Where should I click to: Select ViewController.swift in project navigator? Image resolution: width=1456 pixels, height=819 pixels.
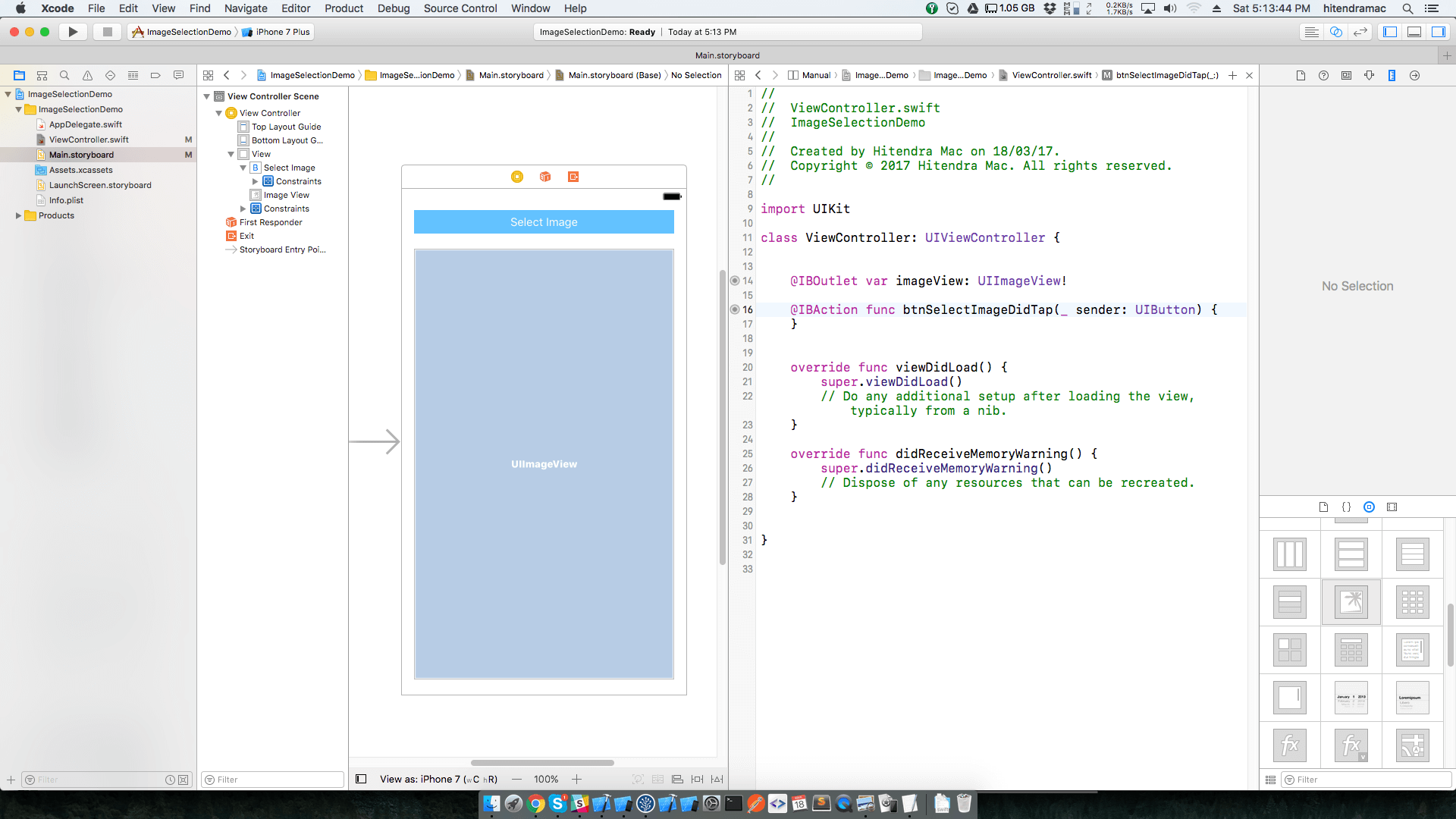point(89,140)
